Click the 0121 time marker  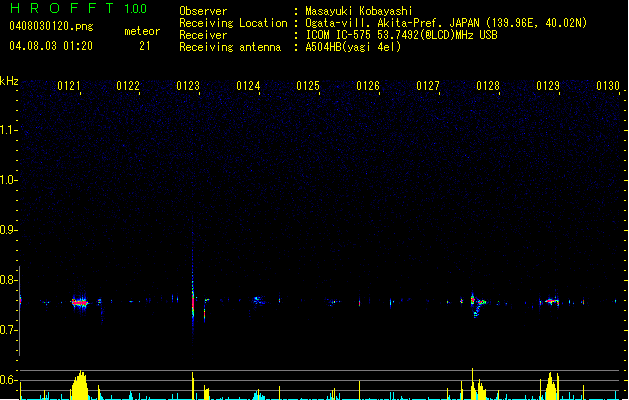pyautogui.click(x=69, y=86)
